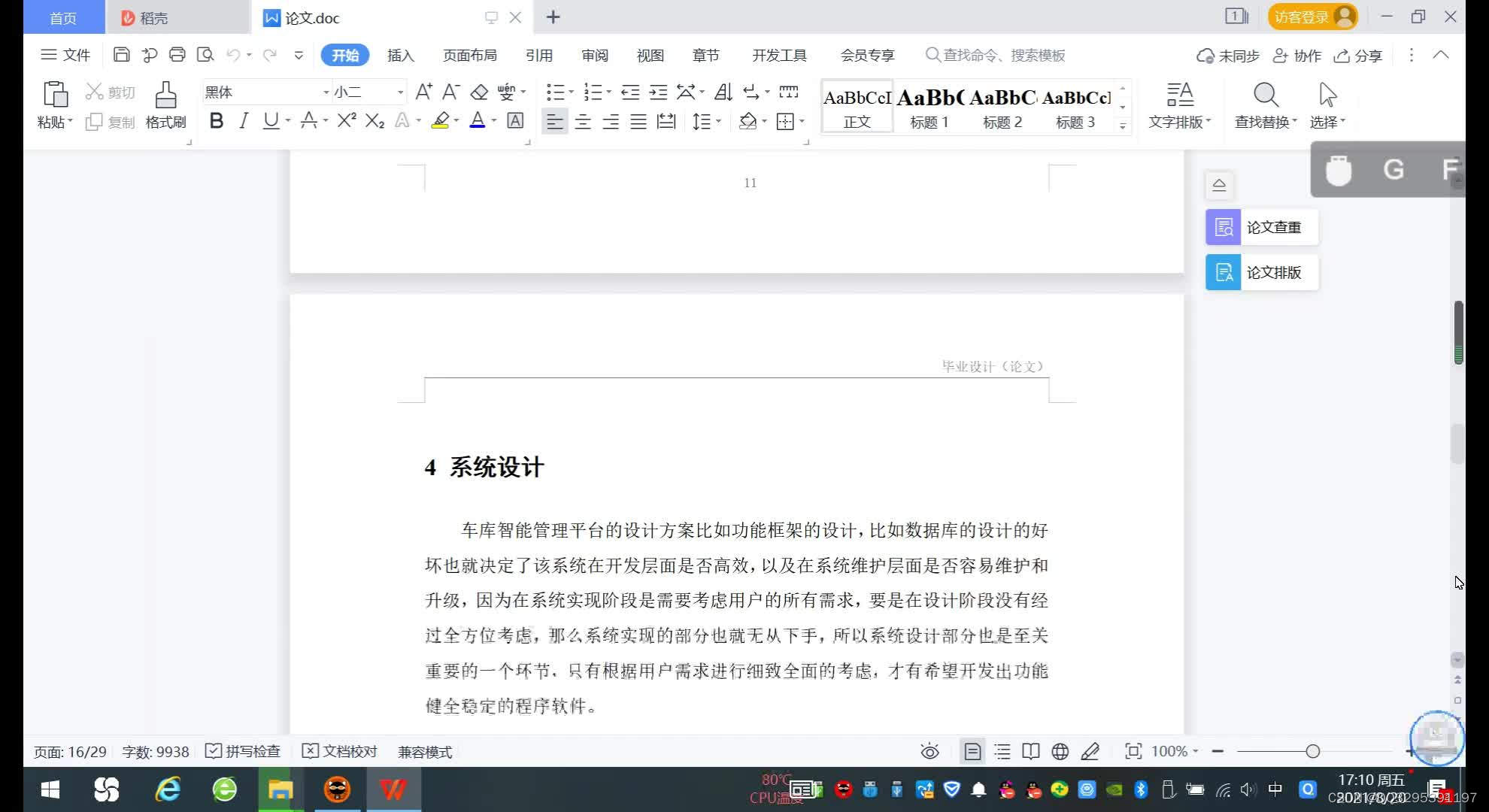Click the character border icon

click(x=515, y=120)
